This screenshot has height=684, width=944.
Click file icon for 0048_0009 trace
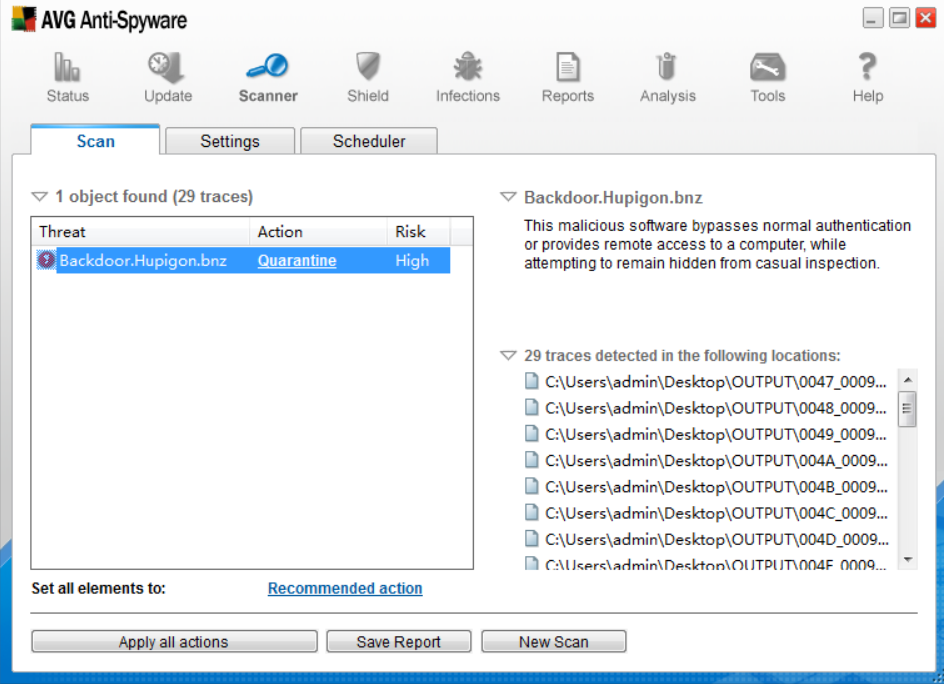pos(532,408)
